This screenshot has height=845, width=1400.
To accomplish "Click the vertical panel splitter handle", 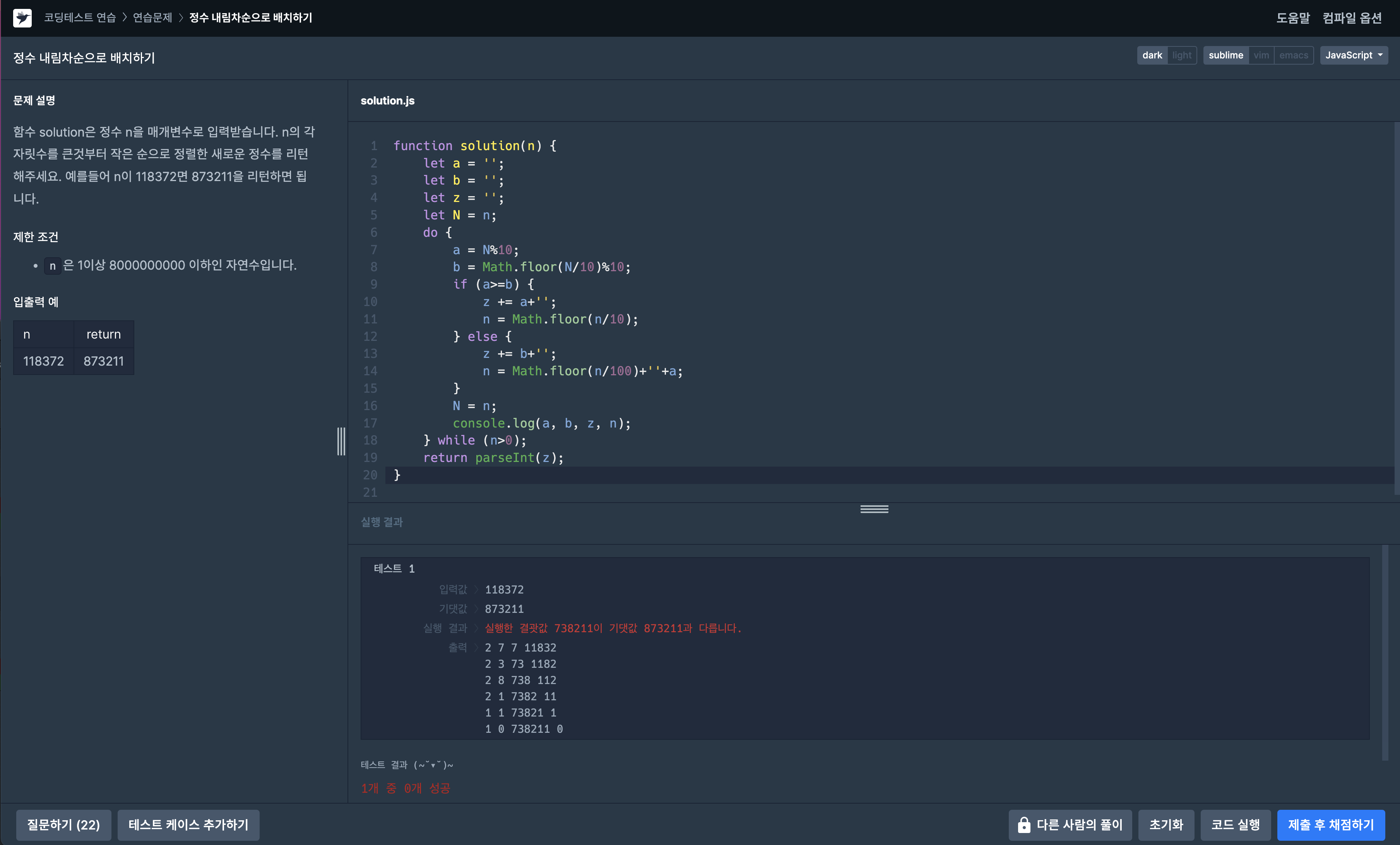I will pyautogui.click(x=341, y=441).
